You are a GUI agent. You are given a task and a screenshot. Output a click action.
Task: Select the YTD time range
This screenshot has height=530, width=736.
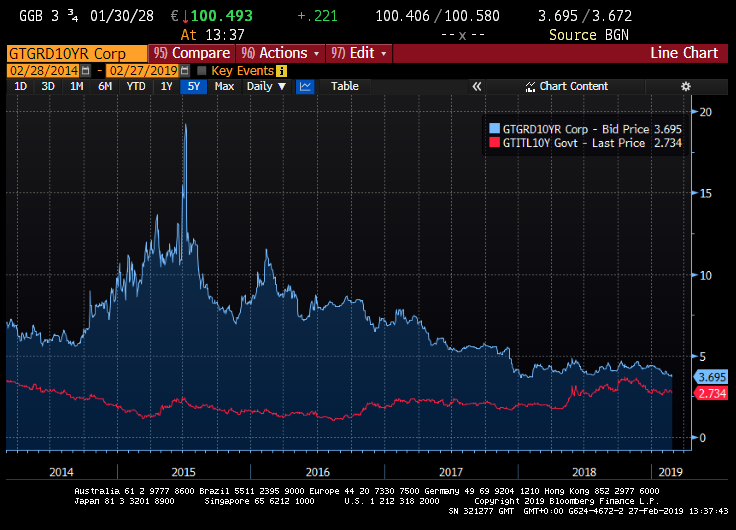click(136, 86)
